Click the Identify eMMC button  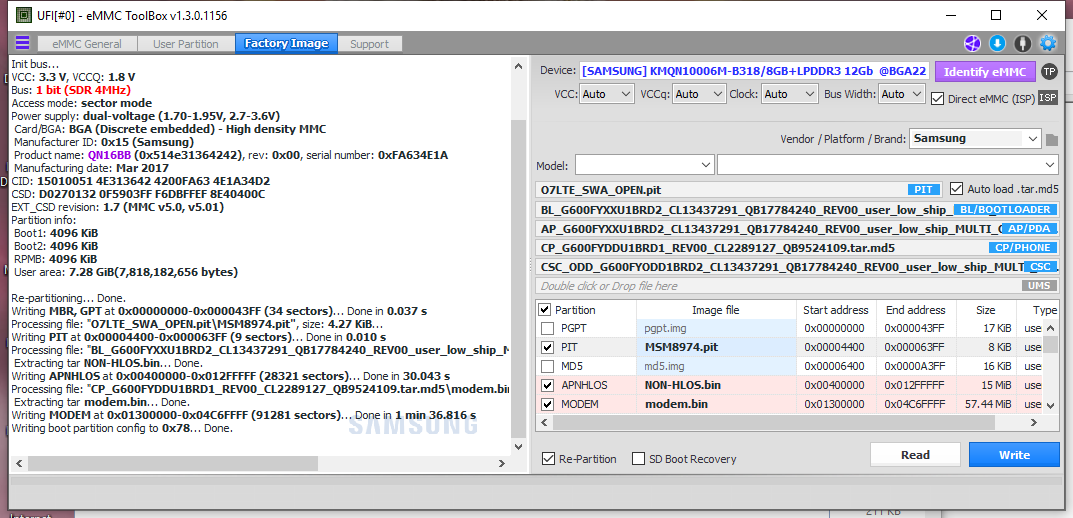pyautogui.click(x=985, y=71)
